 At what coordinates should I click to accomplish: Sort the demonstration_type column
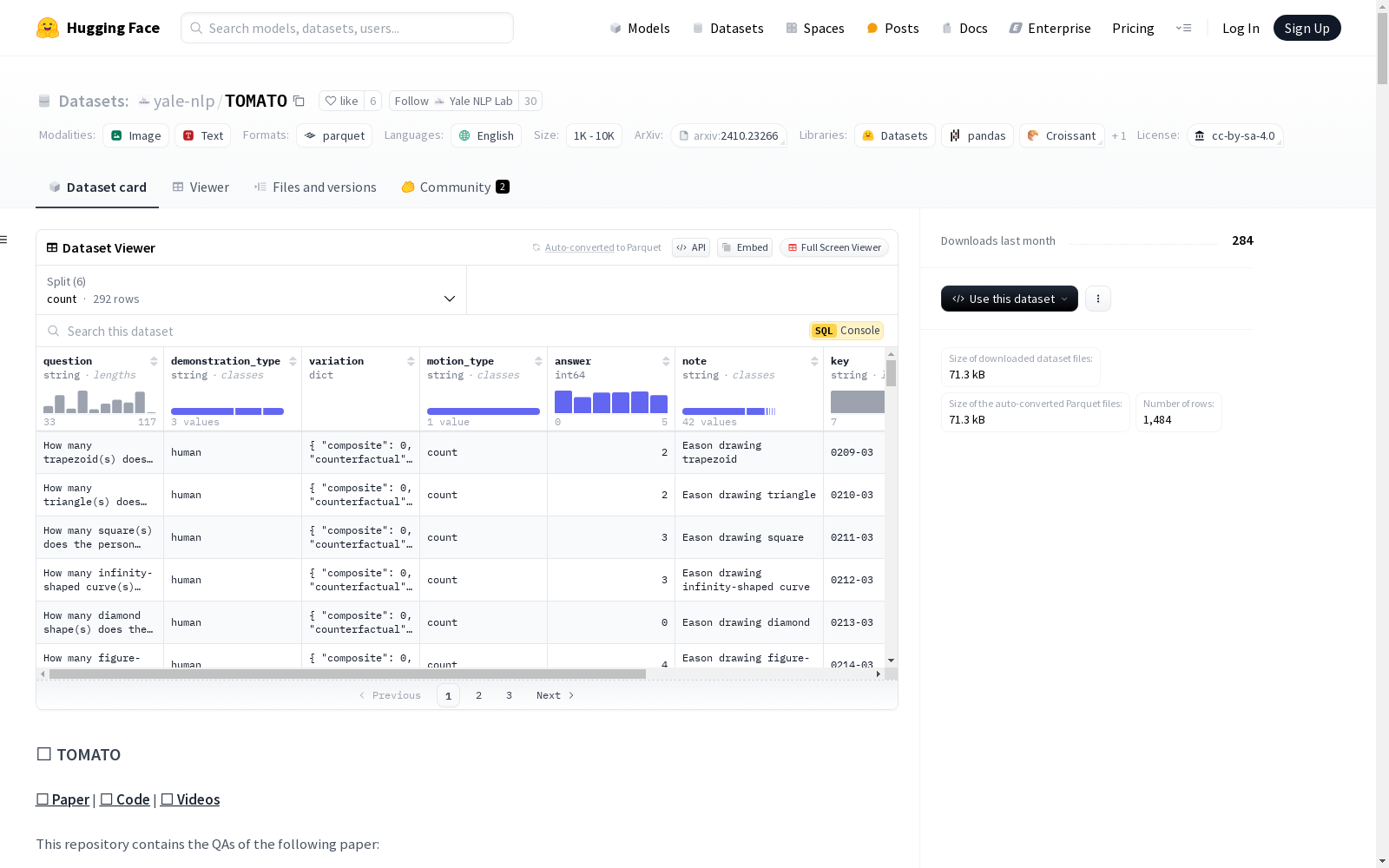[293, 361]
